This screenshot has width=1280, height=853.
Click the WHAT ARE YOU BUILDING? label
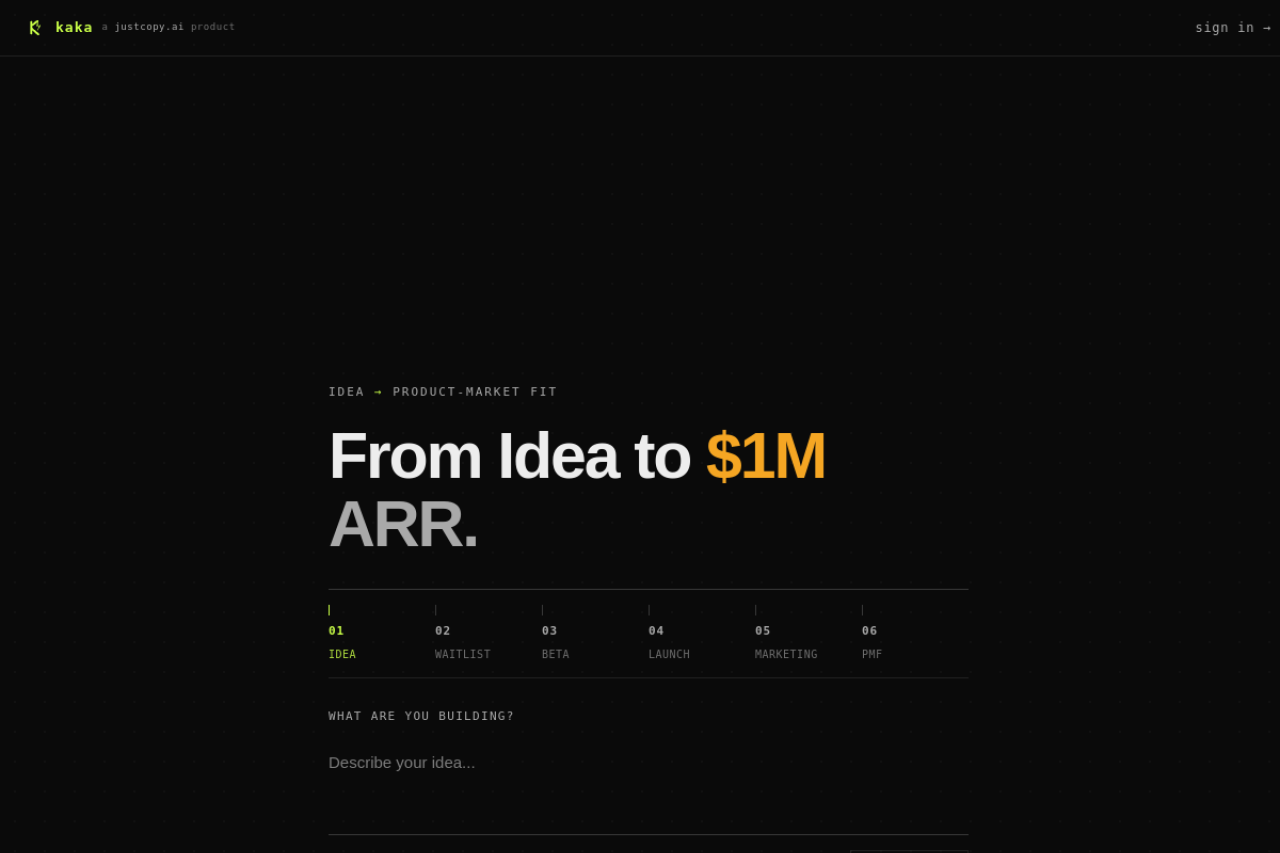tap(421, 716)
